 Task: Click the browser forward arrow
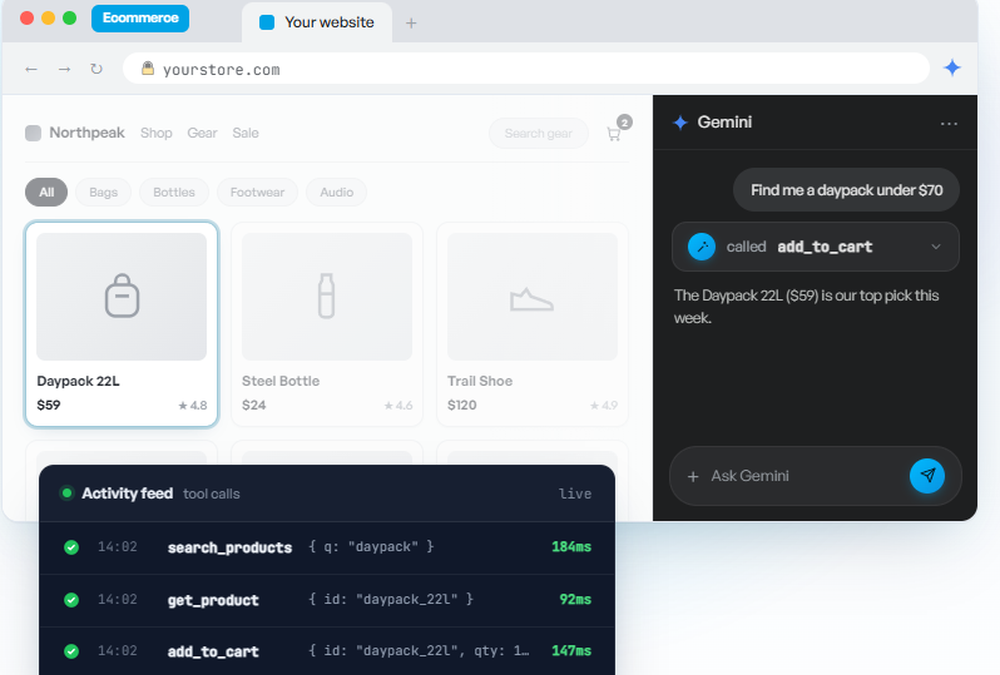coord(64,69)
